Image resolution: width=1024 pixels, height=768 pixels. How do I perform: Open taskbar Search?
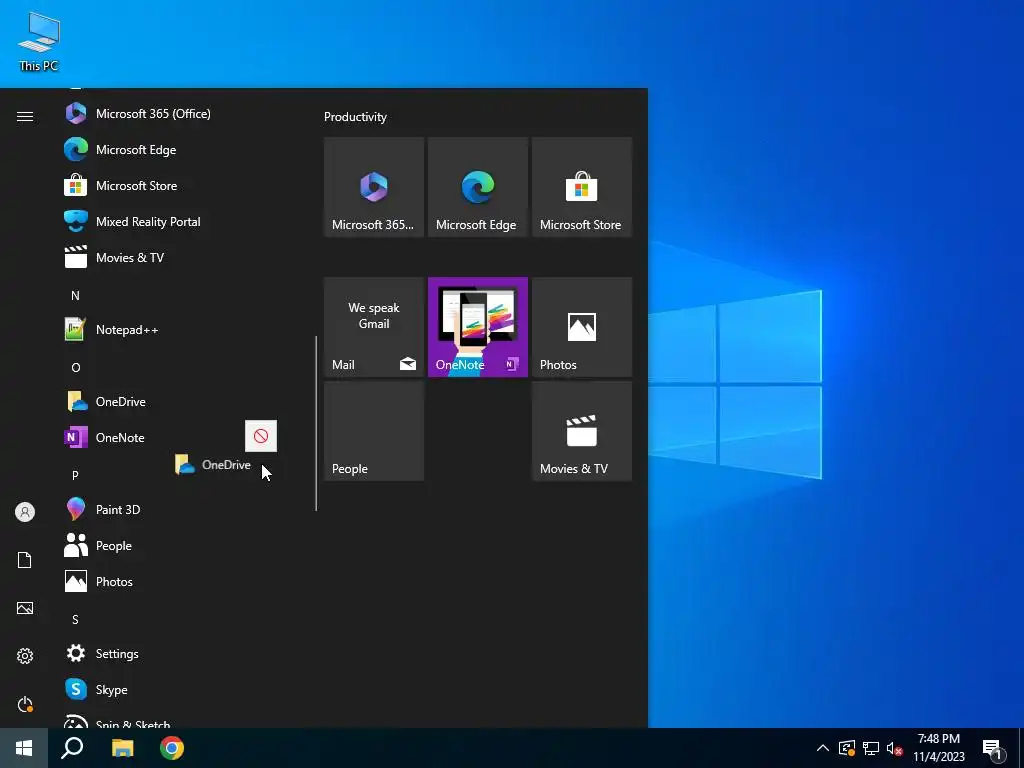click(72, 748)
